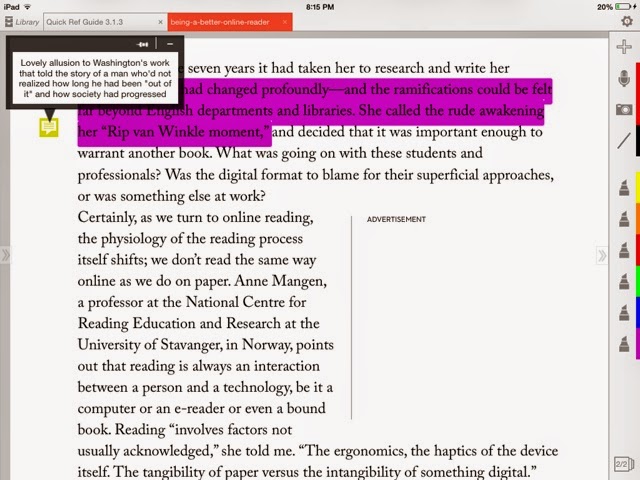Open the Library panel
This screenshot has width=640, height=480.
tap(22, 22)
